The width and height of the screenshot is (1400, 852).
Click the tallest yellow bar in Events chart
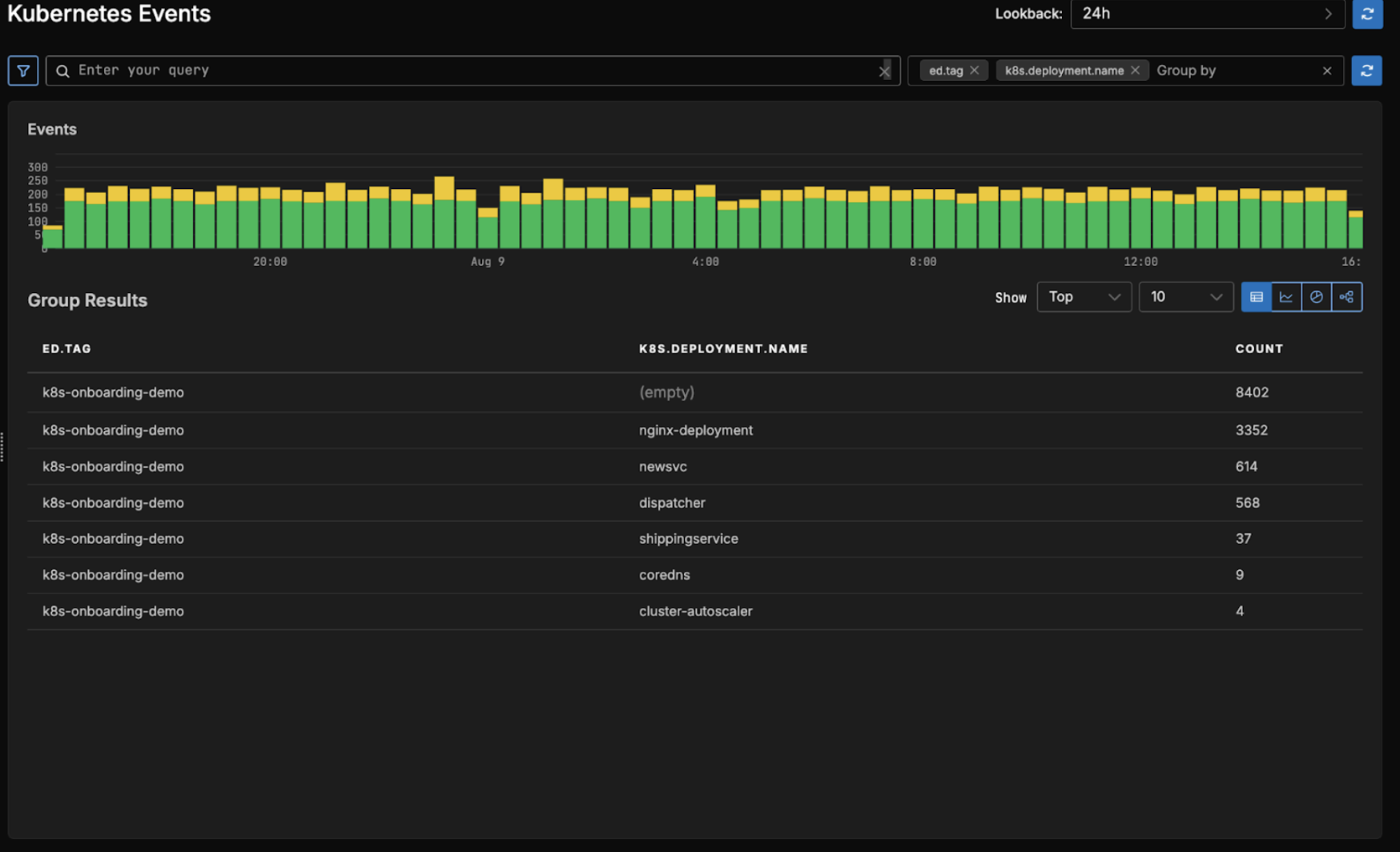point(444,187)
